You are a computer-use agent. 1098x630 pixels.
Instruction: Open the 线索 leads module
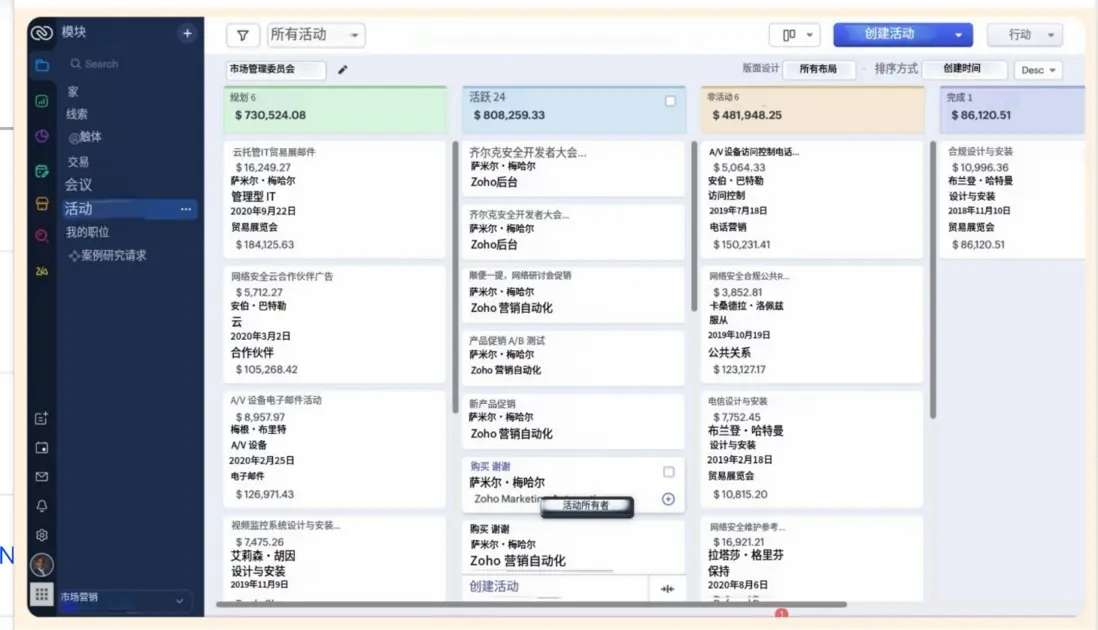click(x=77, y=114)
